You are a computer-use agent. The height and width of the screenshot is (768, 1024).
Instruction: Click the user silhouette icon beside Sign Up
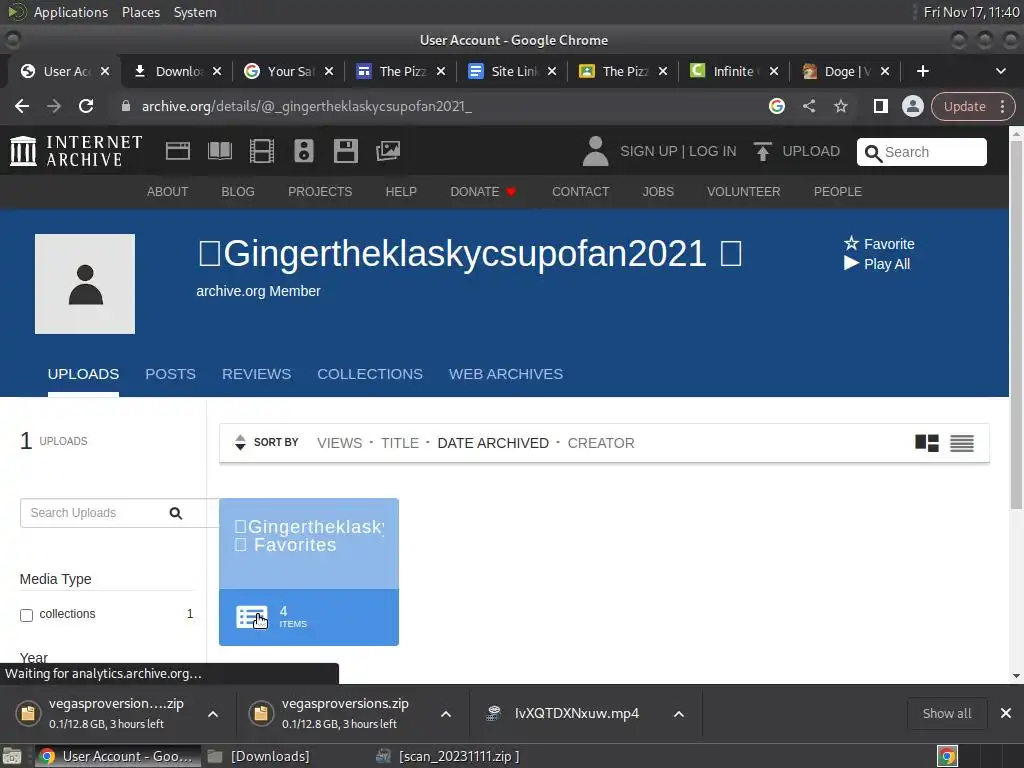(x=595, y=151)
